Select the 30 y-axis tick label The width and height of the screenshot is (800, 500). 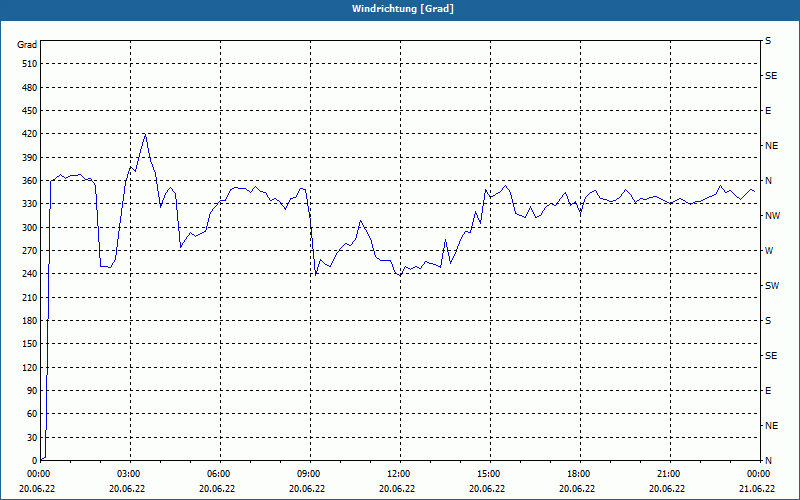click(32, 438)
